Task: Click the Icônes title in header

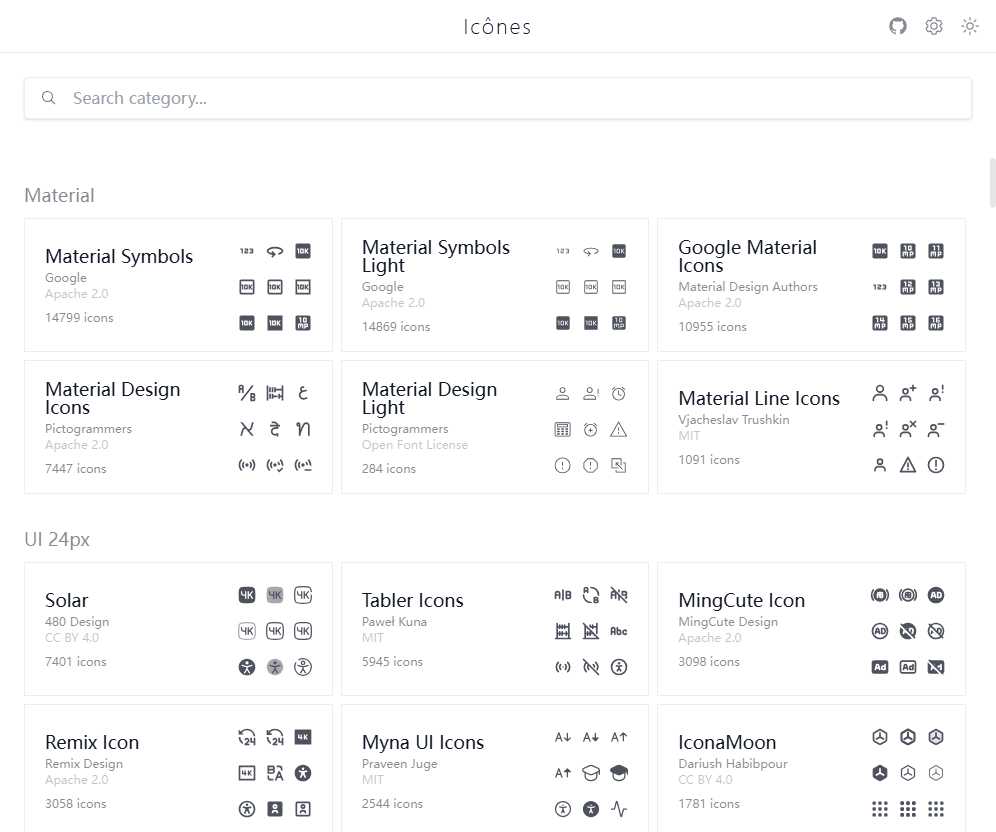Action: pyautogui.click(x=497, y=27)
